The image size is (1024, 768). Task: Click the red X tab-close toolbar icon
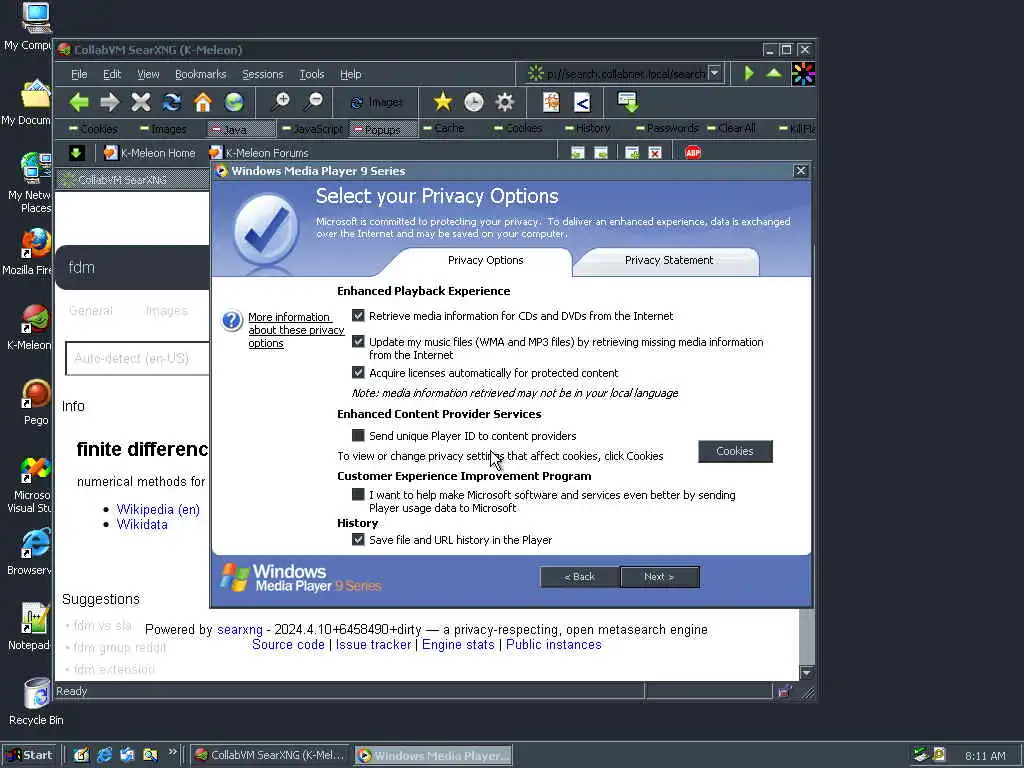(x=655, y=153)
